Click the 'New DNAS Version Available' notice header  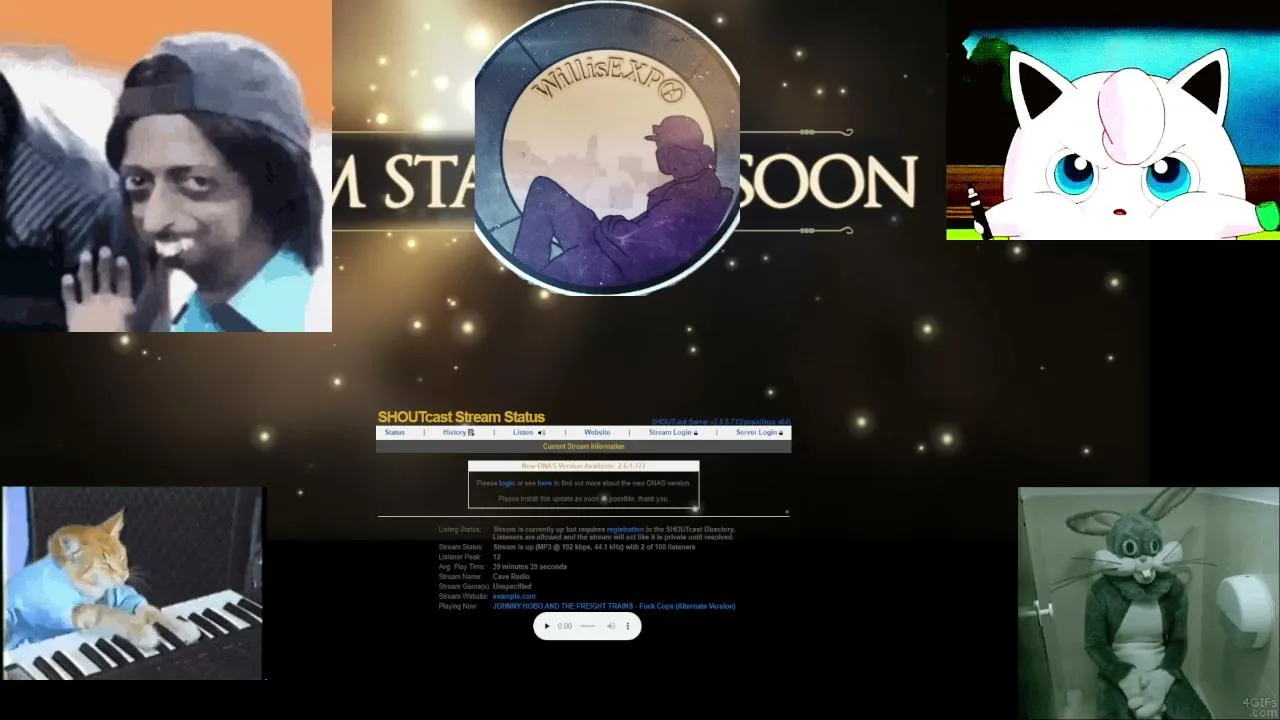coord(584,466)
